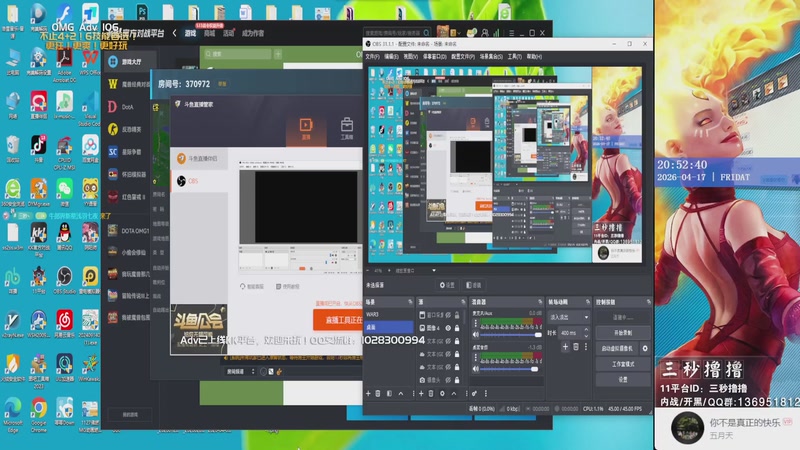Toggle visibility of 窗口采集 source

click(x=448, y=315)
